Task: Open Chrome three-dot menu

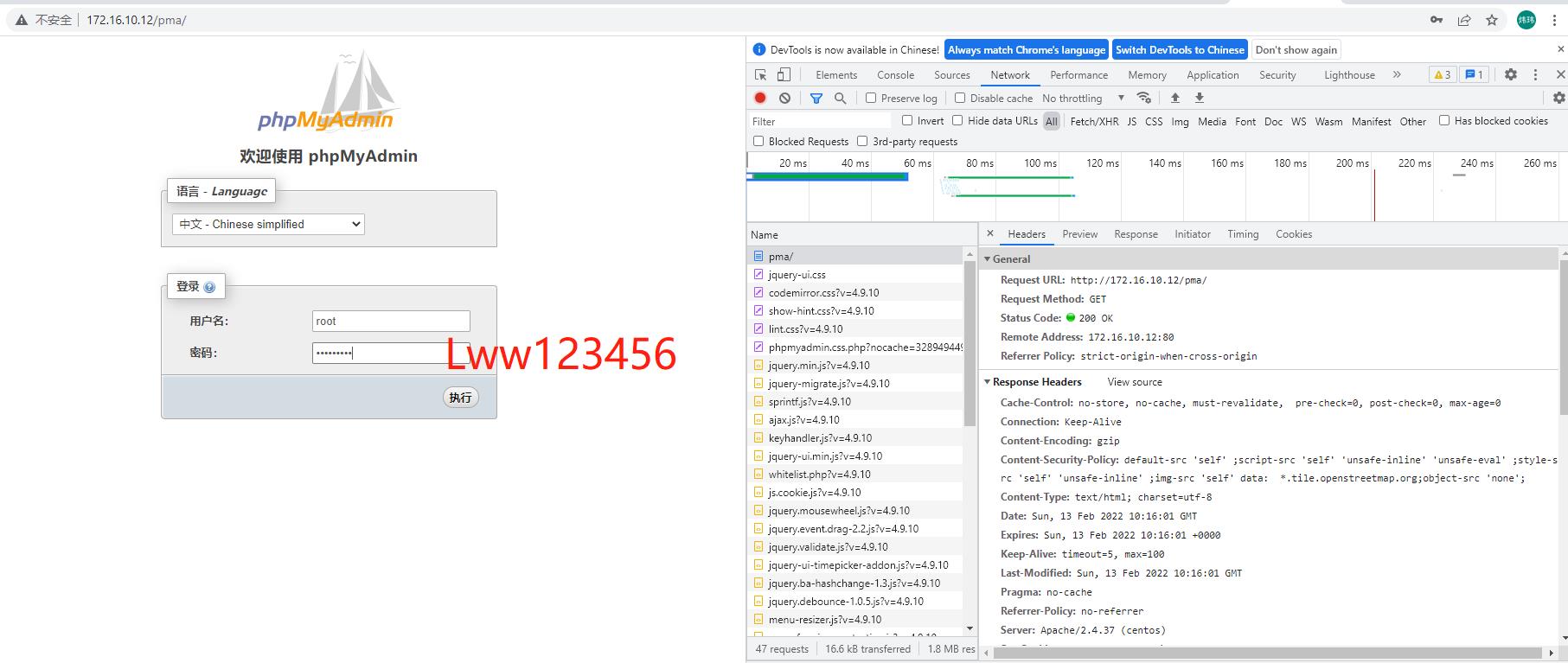Action: click(1555, 20)
